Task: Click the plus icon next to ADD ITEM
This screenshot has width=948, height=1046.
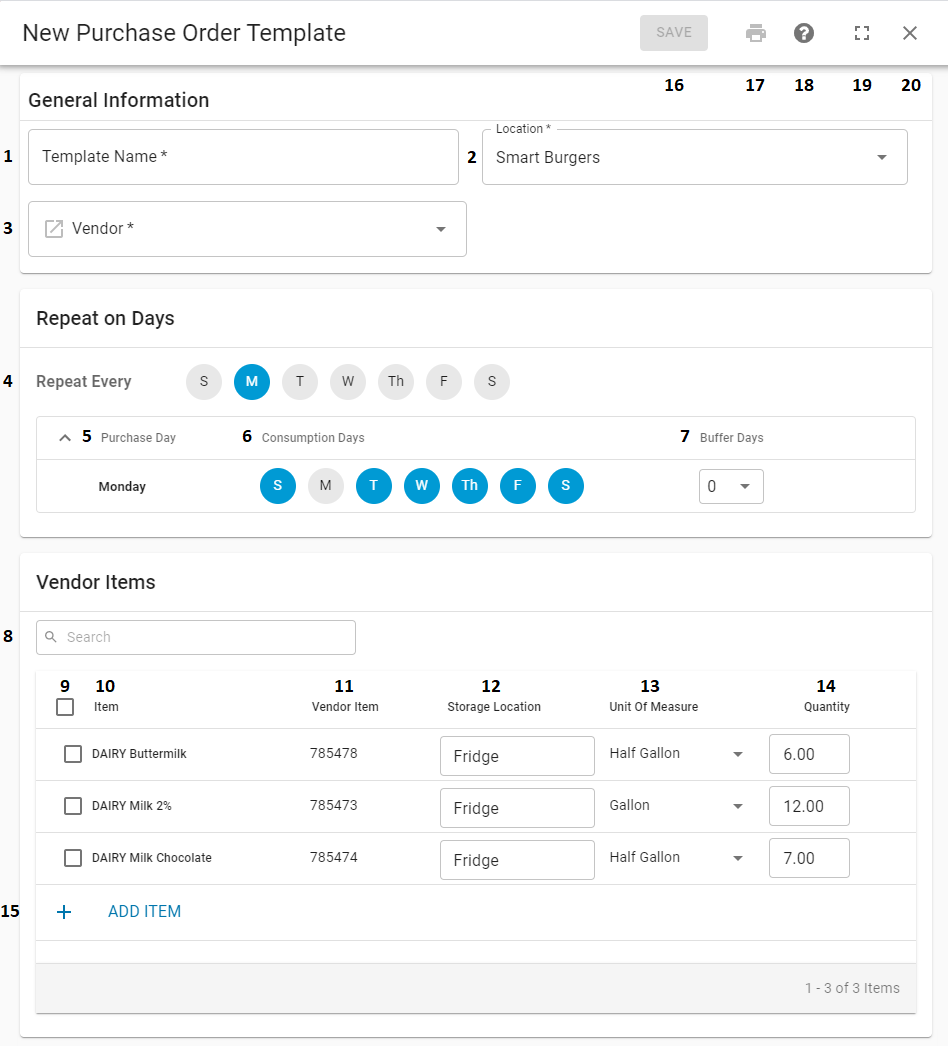Action: click(x=64, y=912)
